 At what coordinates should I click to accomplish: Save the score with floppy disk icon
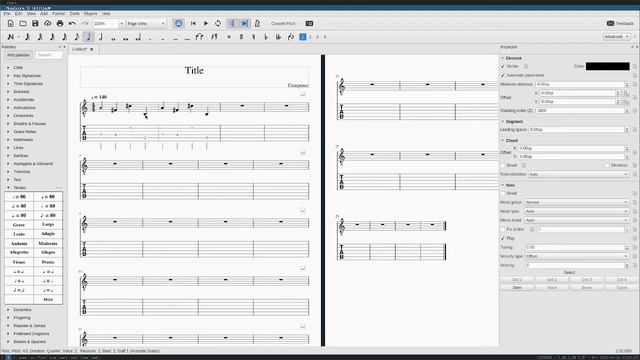click(x=35, y=24)
